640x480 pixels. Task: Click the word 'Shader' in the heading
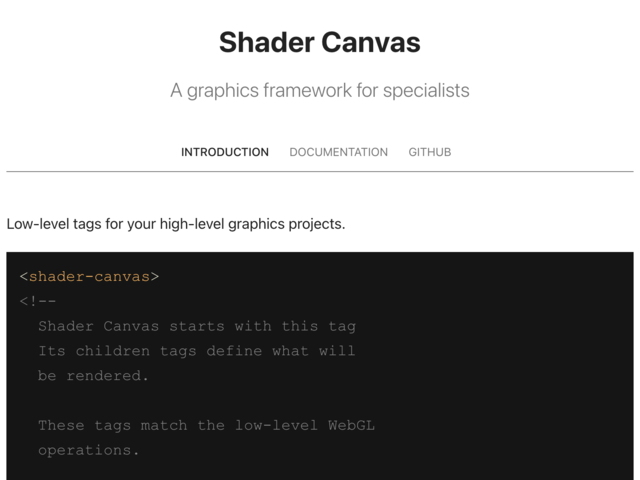(267, 42)
